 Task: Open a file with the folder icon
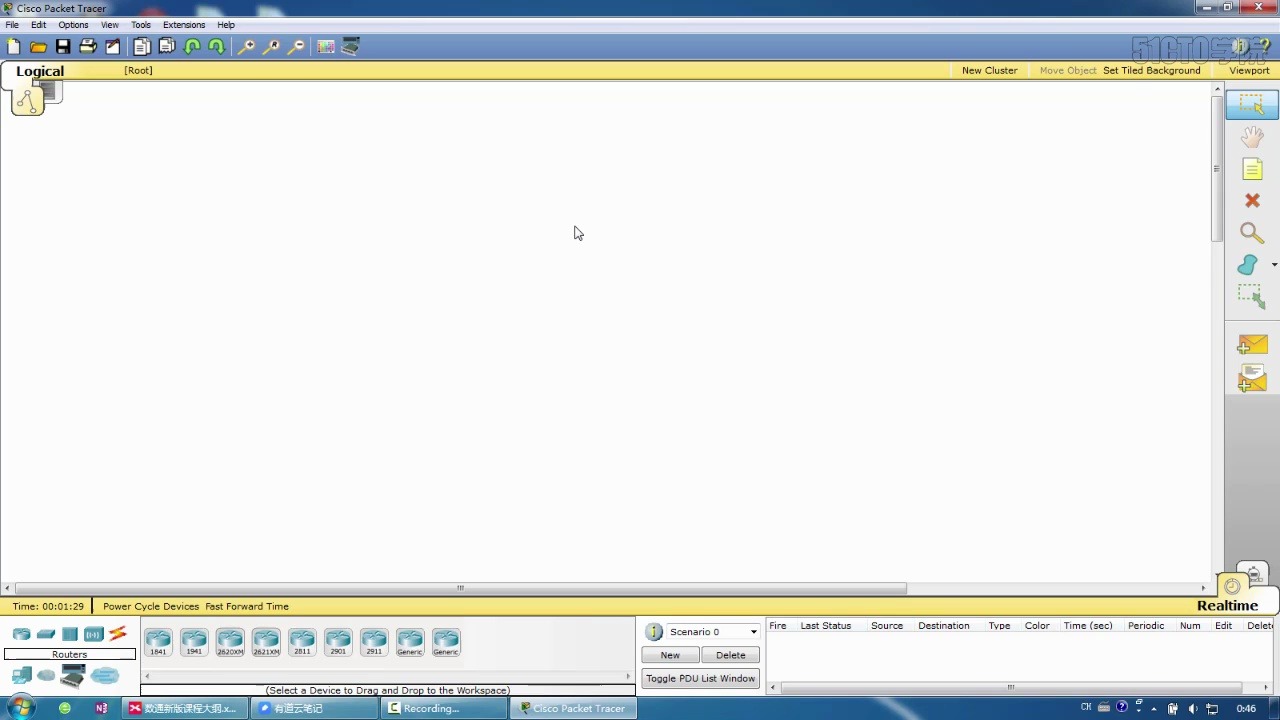38,47
